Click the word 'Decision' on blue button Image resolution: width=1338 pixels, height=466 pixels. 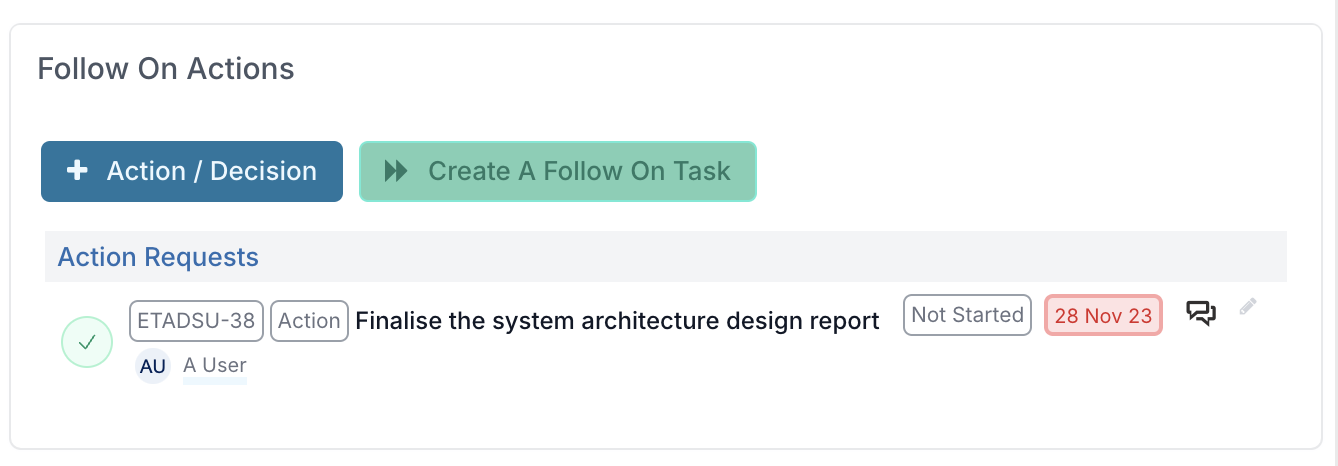[263, 171]
